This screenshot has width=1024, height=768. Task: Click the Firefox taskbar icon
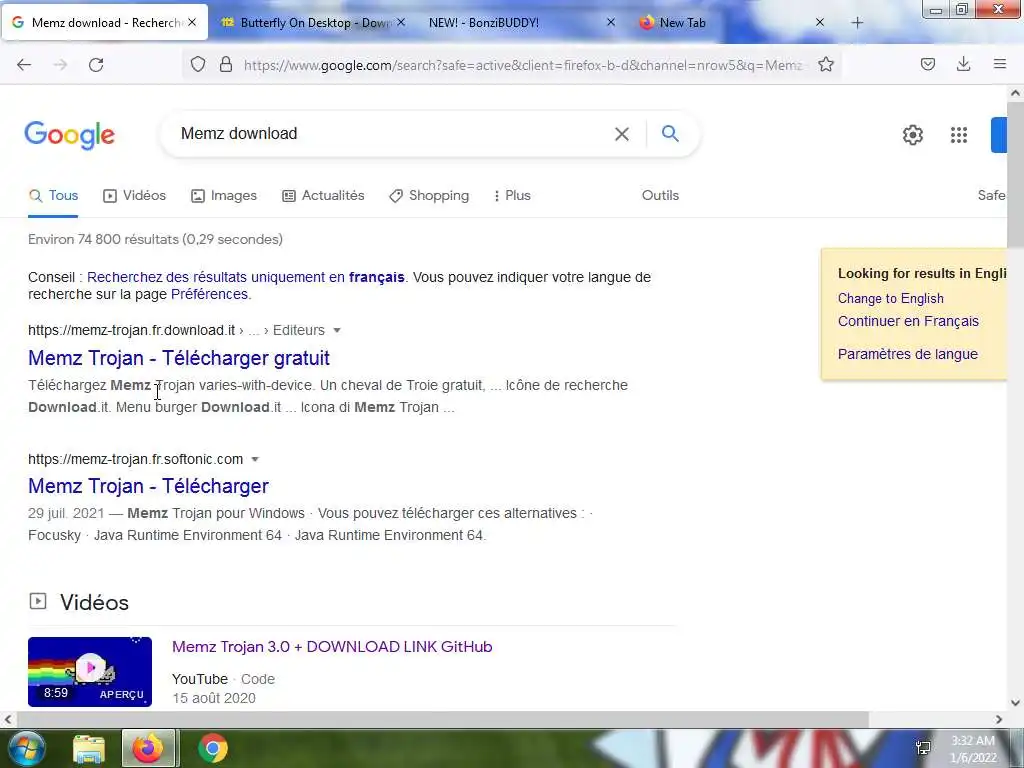[x=148, y=748]
